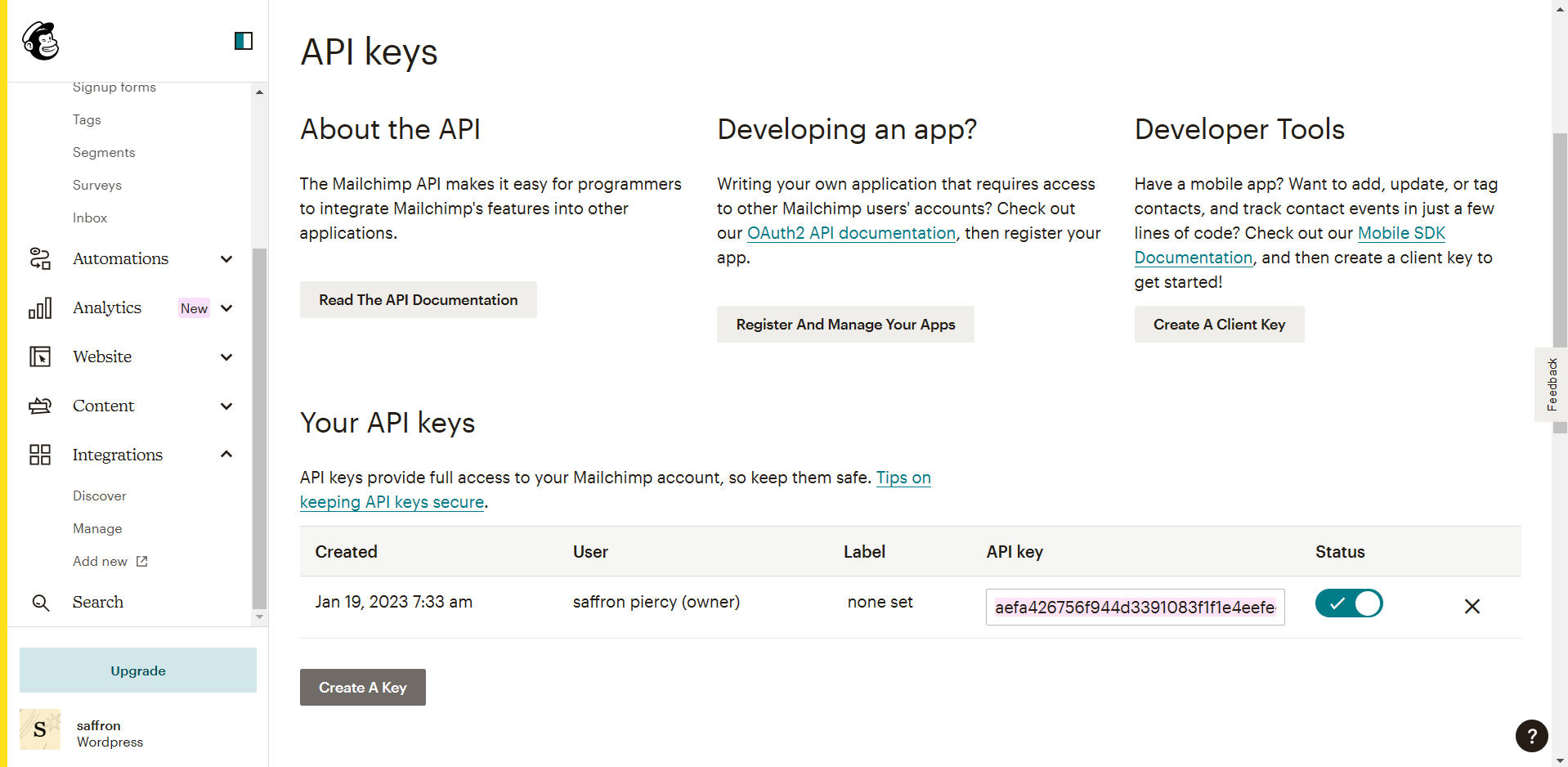The width and height of the screenshot is (1568, 767).
Task: Click the Create A Key button
Action: pyautogui.click(x=362, y=687)
